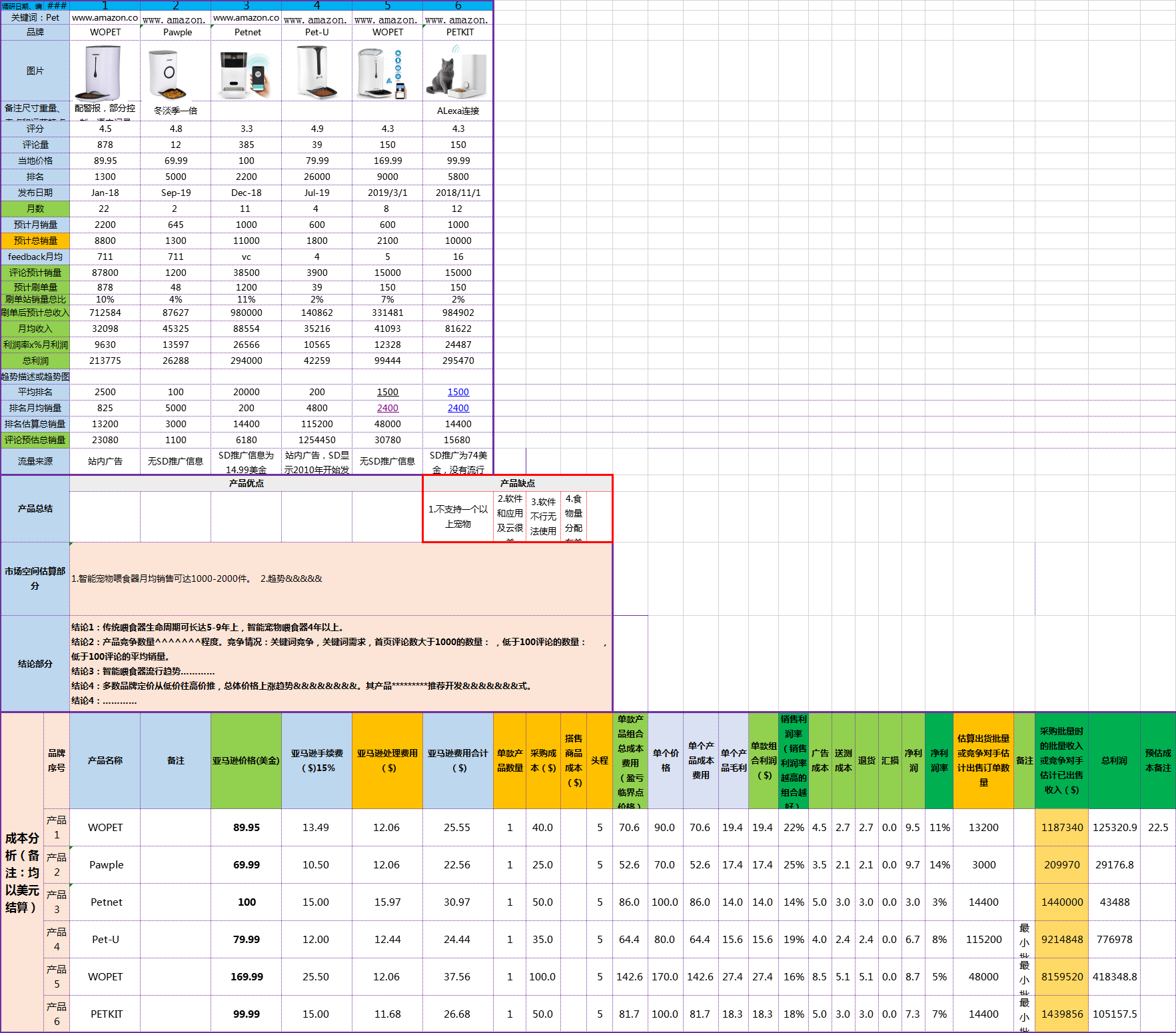The height and width of the screenshot is (1033, 1176).
Task: Select total profit cell 294000
Action: [x=246, y=361]
